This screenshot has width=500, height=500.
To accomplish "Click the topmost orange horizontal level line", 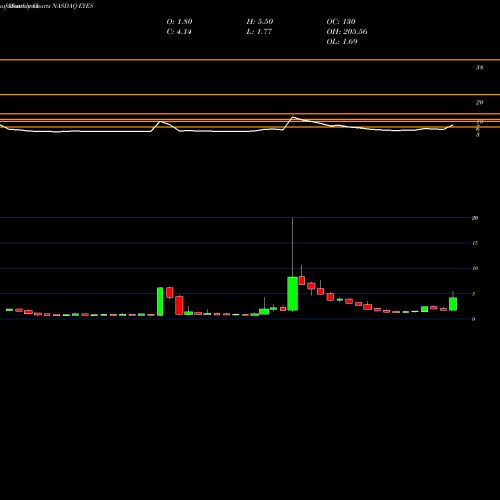I will pyautogui.click(x=250, y=60).
